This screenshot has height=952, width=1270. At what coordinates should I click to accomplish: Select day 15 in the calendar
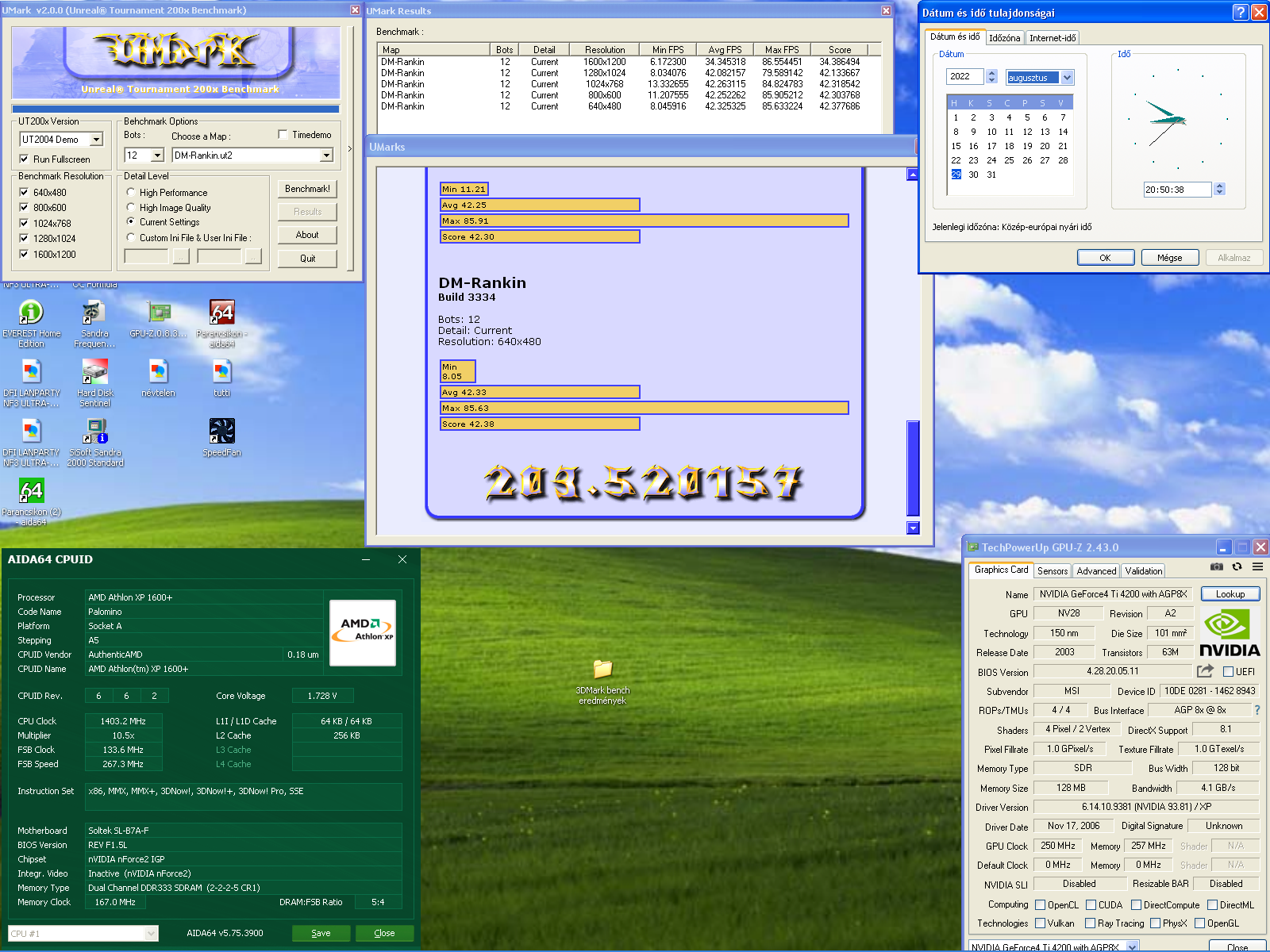pyautogui.click(x=956, y=146)
